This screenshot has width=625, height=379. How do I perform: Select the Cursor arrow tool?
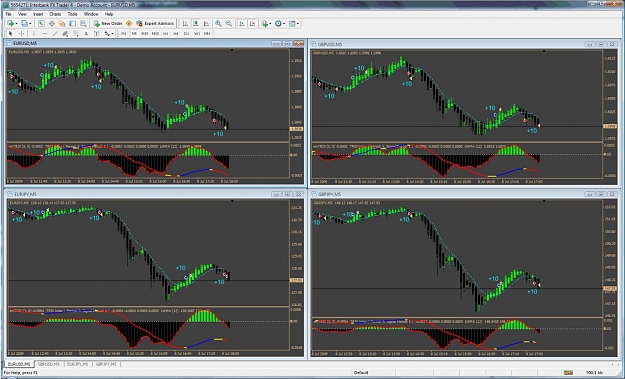point(11,33)
